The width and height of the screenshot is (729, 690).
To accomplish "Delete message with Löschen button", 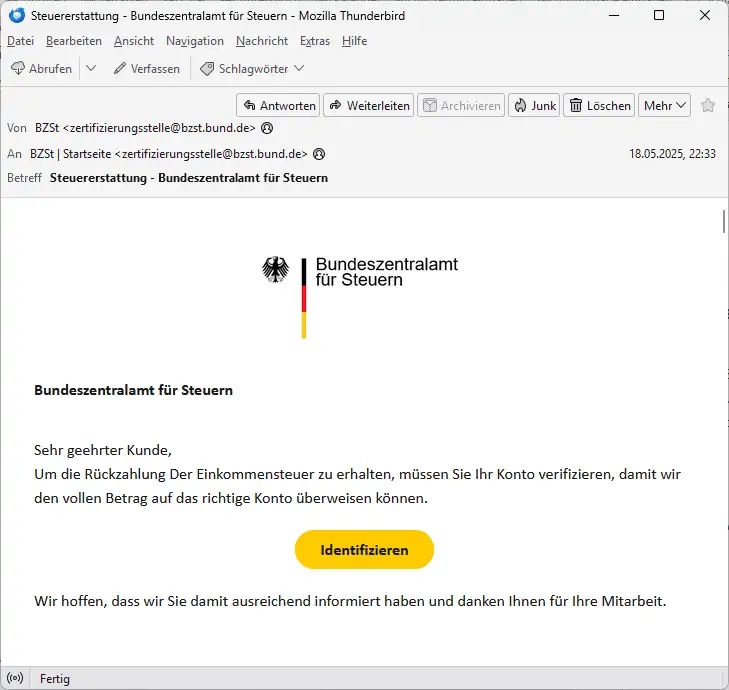I will (599, 106).
